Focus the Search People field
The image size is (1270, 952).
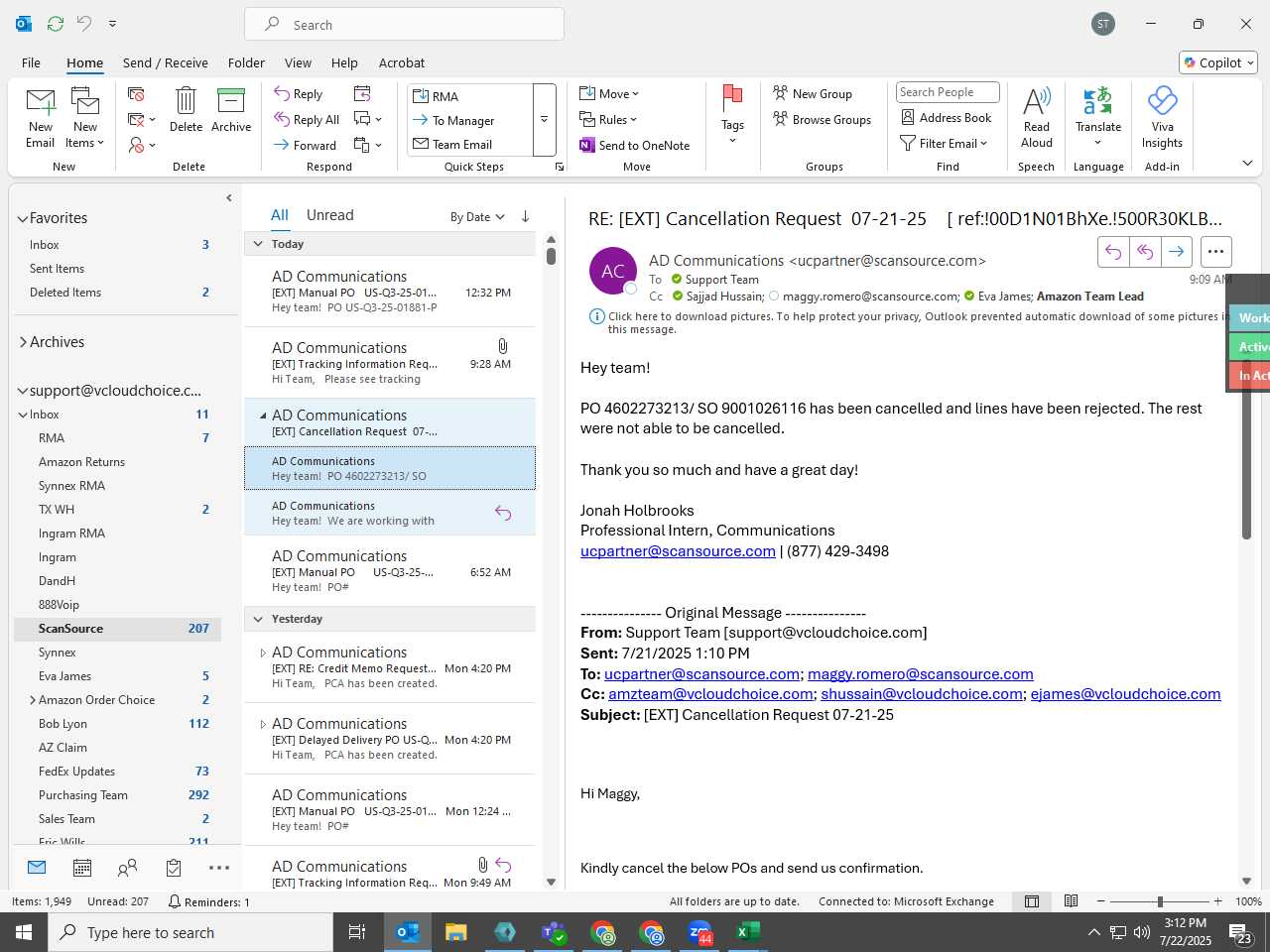click(948, 92)
